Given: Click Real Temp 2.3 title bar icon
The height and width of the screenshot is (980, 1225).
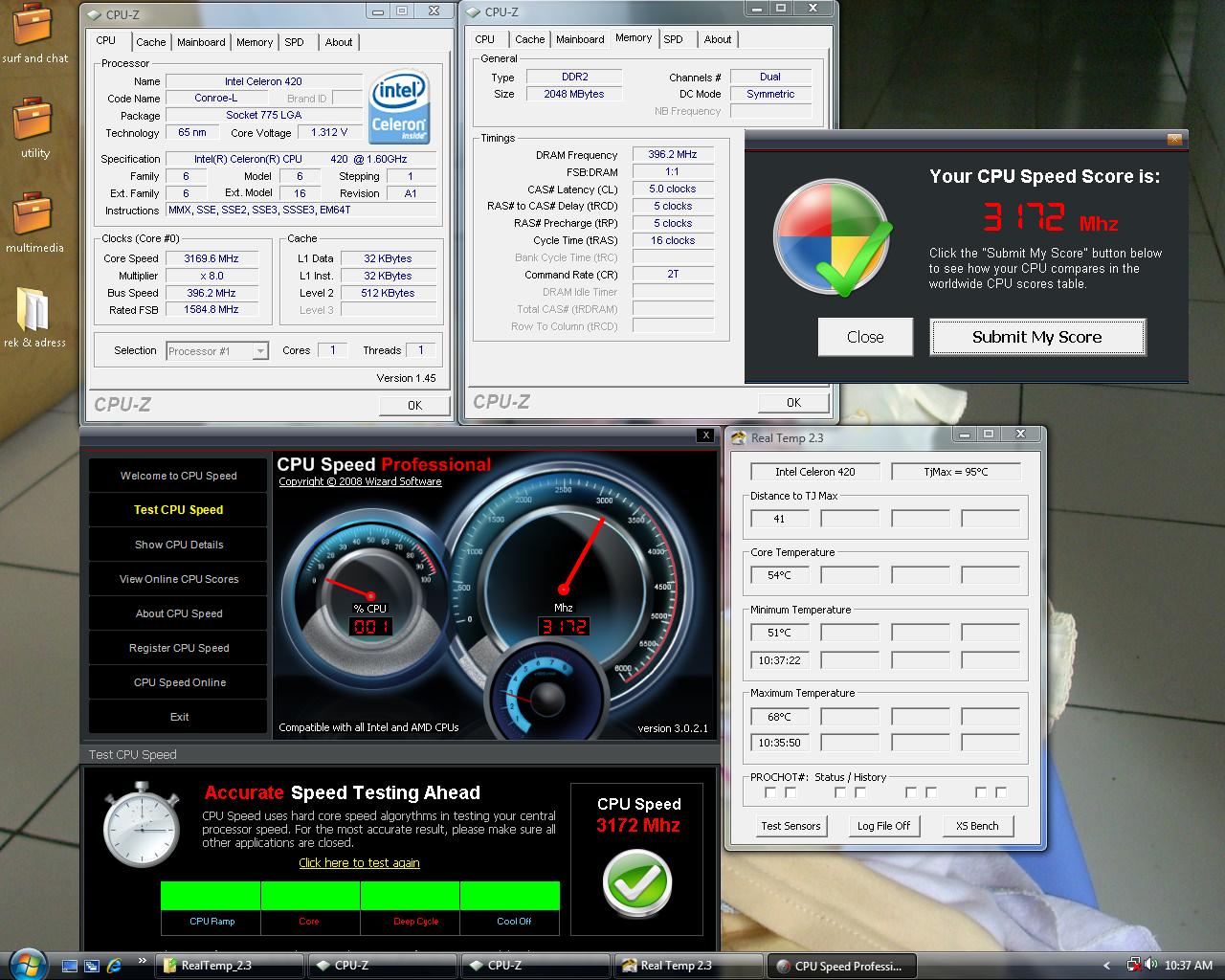Looking at the screenshot, I should tap(738, 438).
